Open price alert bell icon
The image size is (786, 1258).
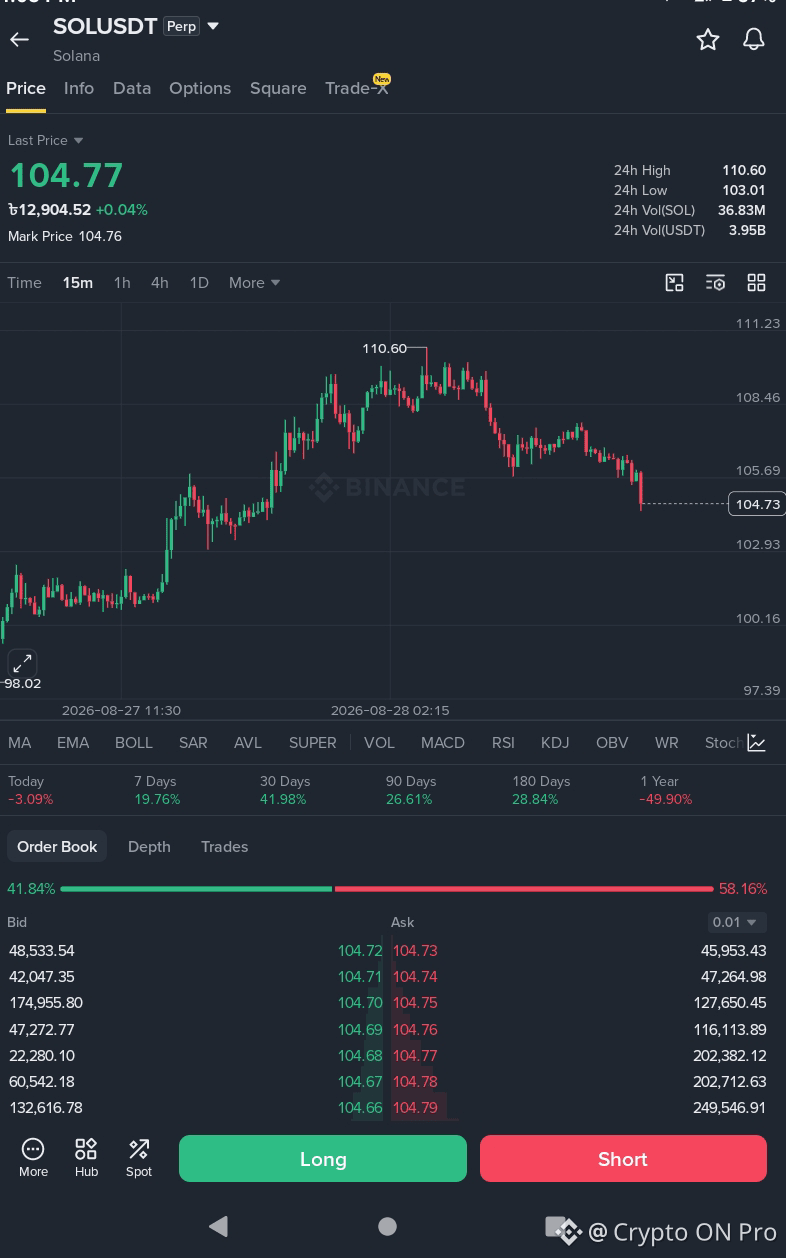[754, 39]
